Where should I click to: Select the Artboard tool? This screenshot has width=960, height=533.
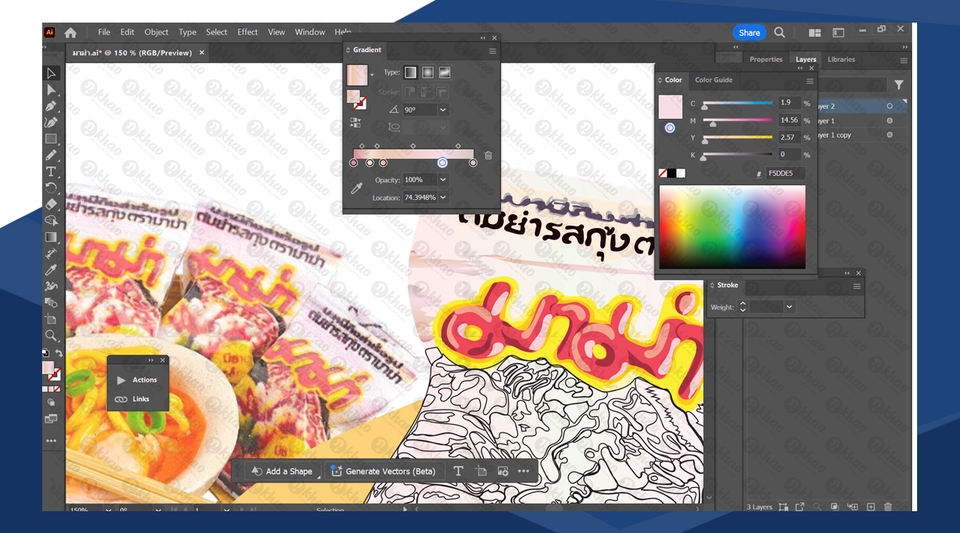(51, 319)
